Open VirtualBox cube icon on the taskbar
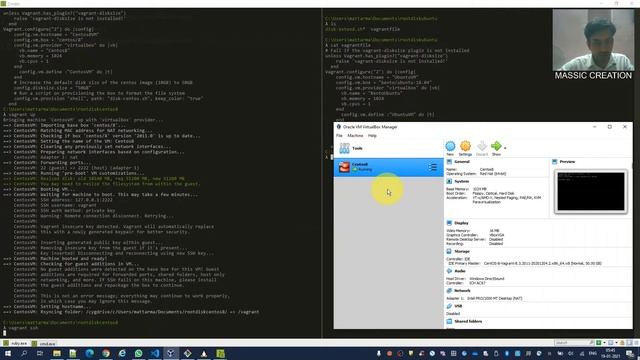 point(171,353)
